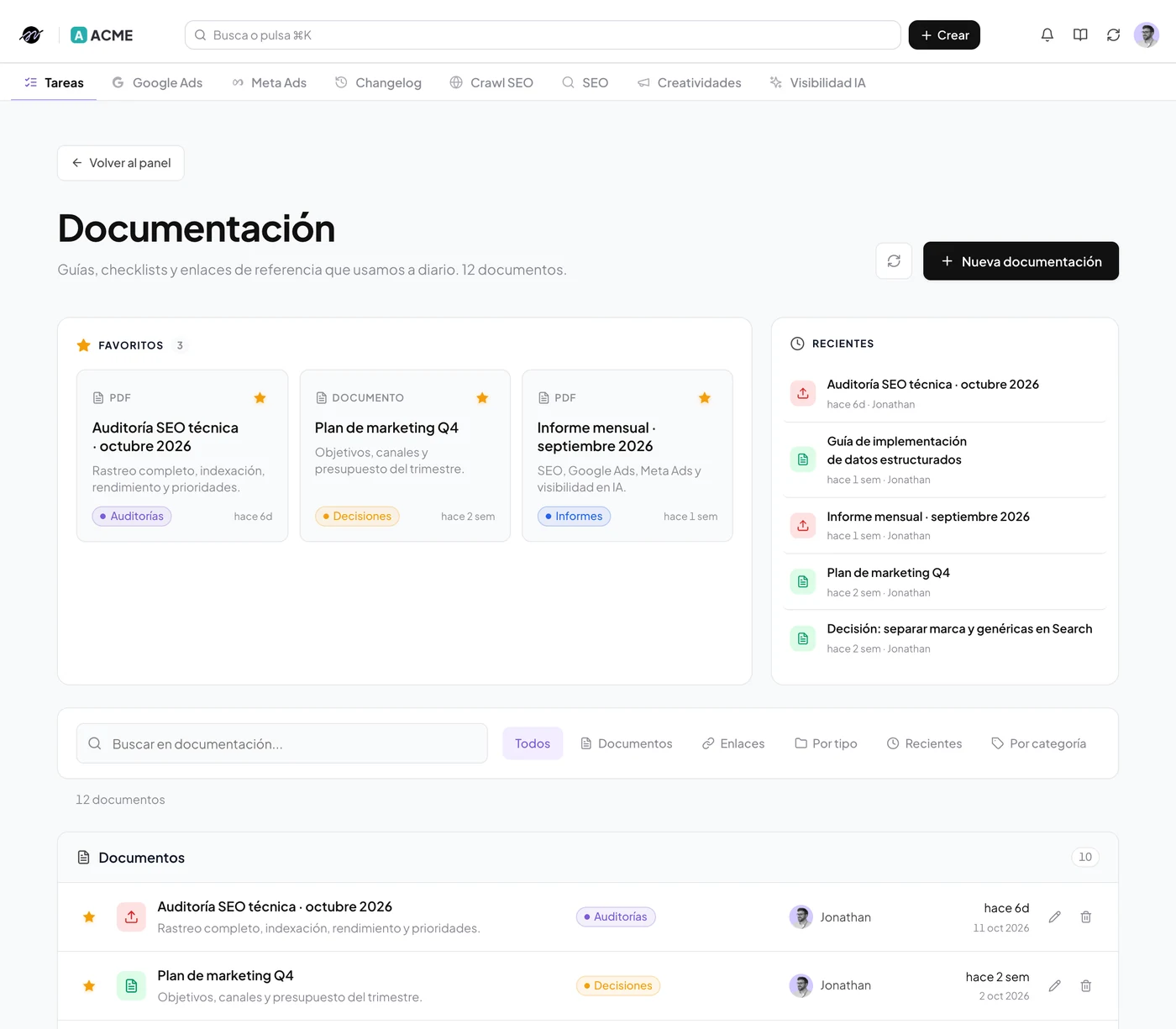Viewport: 1176px width, 1029px height.
Task: Open the Changelog tab
Action: click(378, 82)
